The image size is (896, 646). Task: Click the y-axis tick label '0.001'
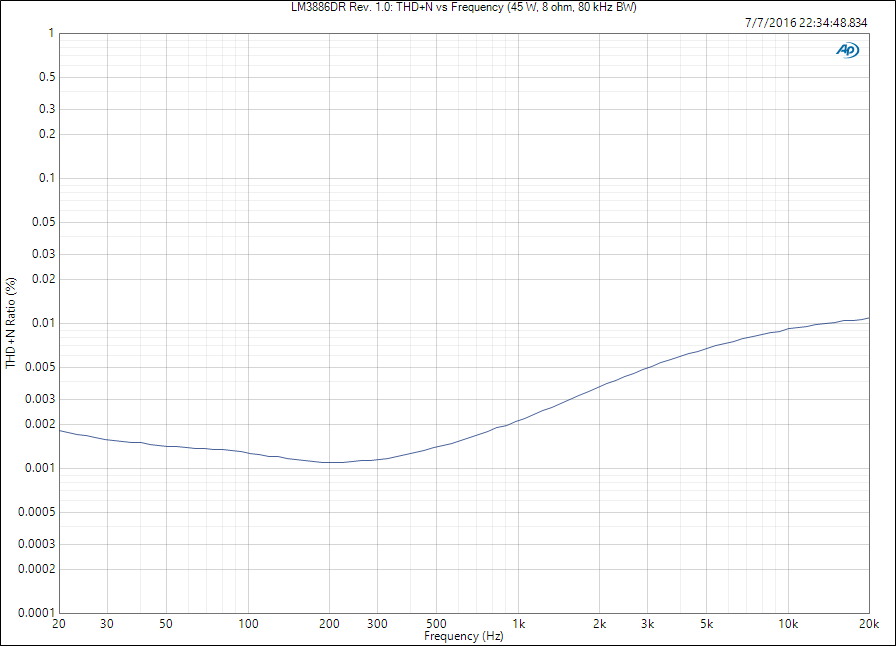point(41,468)
